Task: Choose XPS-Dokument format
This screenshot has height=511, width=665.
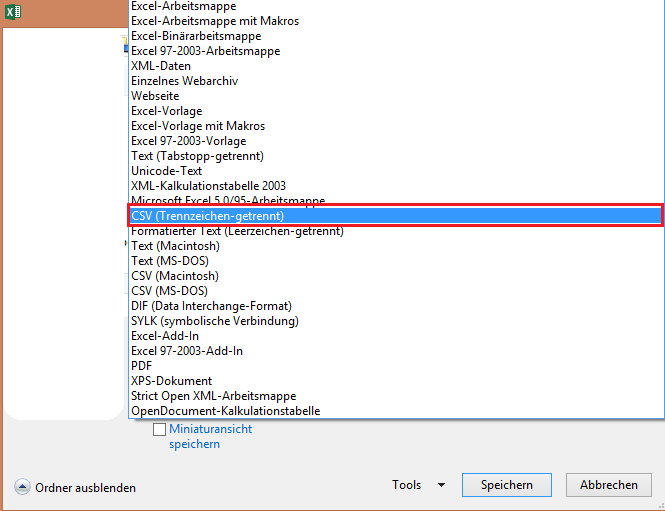Action: tap(396, 381)
